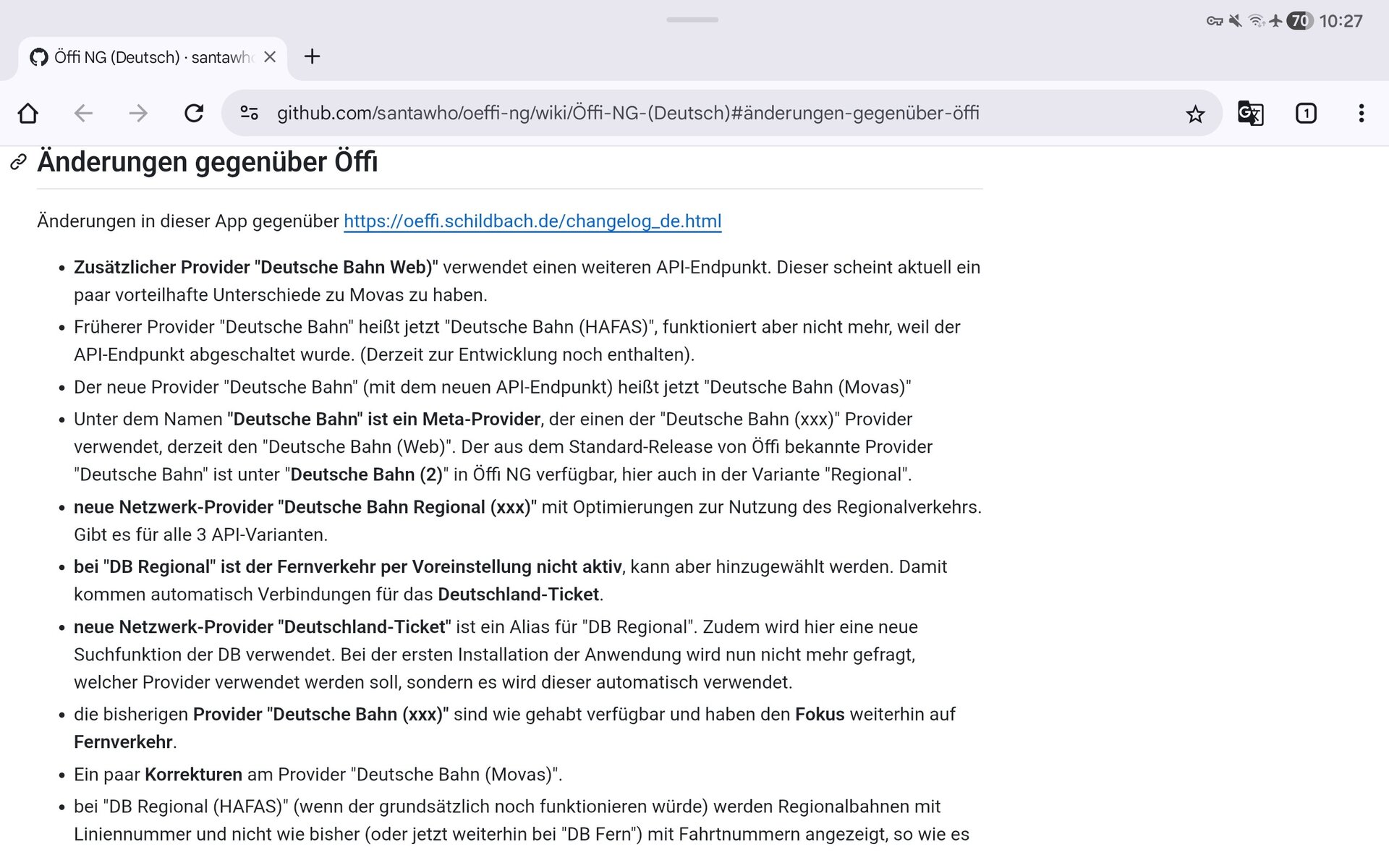The height and width of the screenshot is (868, 1389).
Task: Open the oeffi.schildbach.de changelog link
Action: [532, 221]
